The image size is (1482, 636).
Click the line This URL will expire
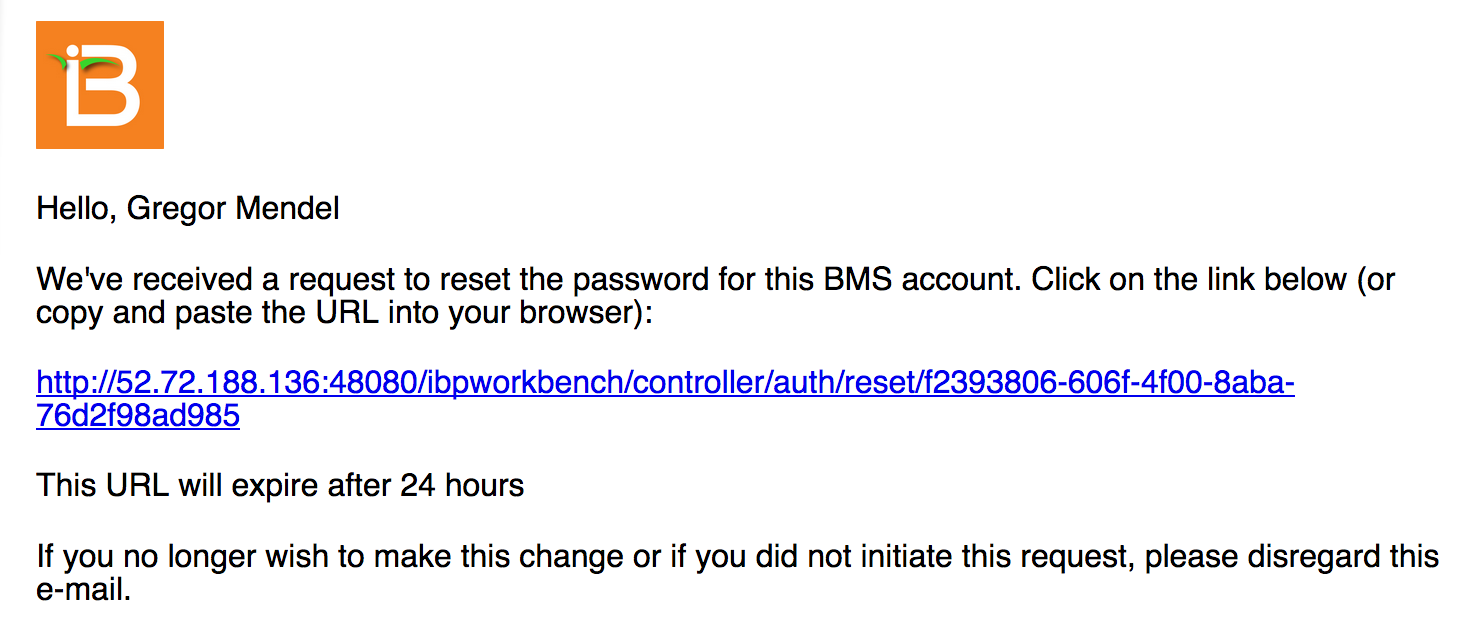(280, 486)
